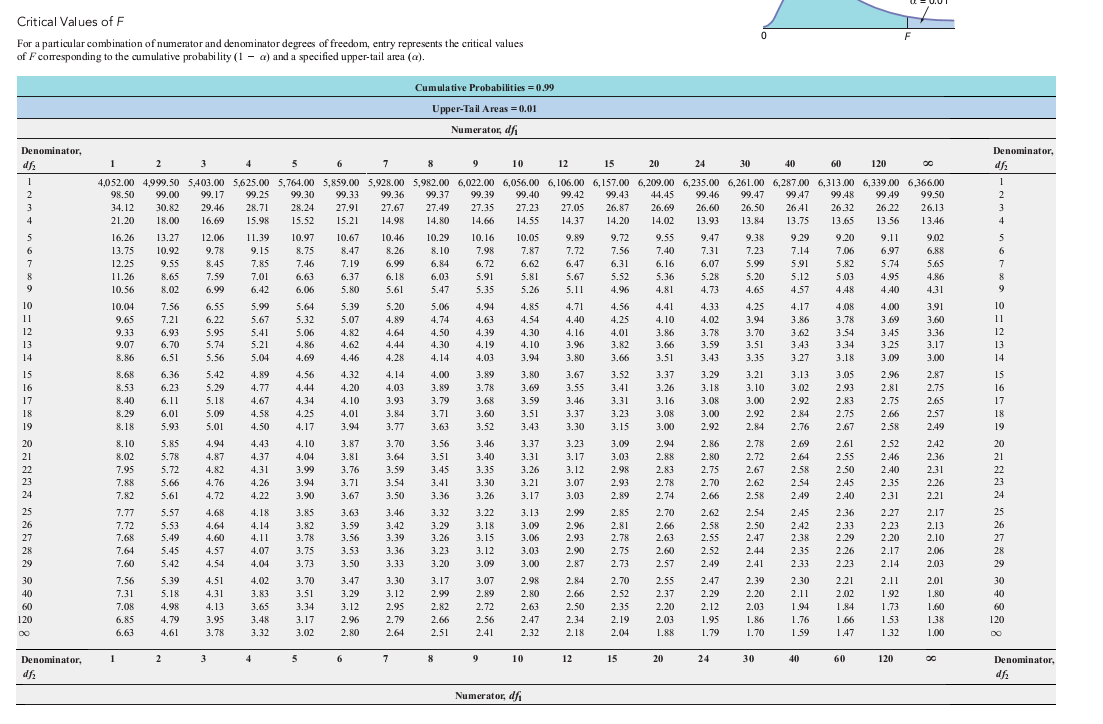The height and width of the screenshot is (724, 1103).
Task: Select the cell reading 6,235.00
Action: pyautogui.click(x=701, y=182)
